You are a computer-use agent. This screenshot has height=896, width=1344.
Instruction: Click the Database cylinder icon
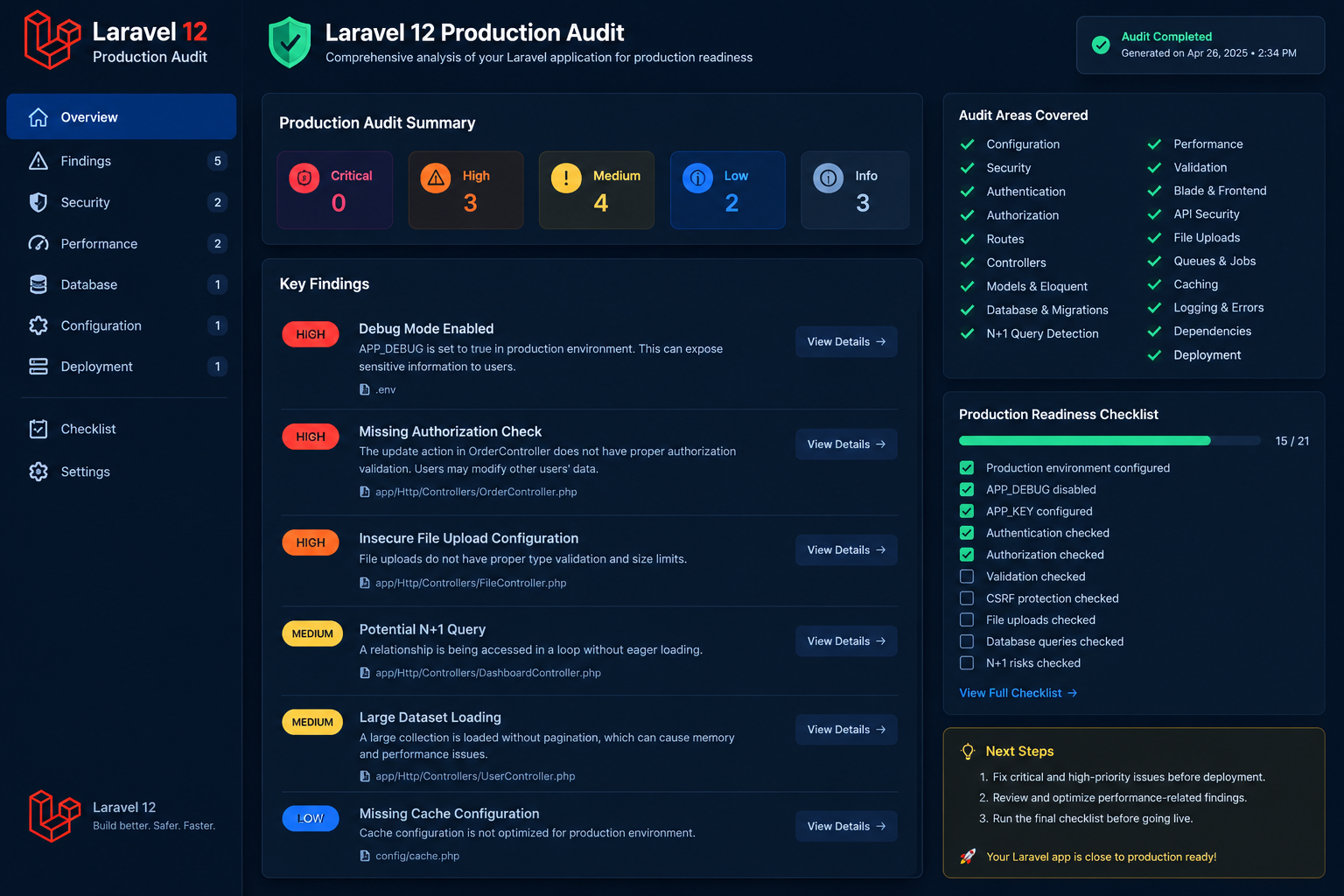pyautogui.click(x=38, y=284)
